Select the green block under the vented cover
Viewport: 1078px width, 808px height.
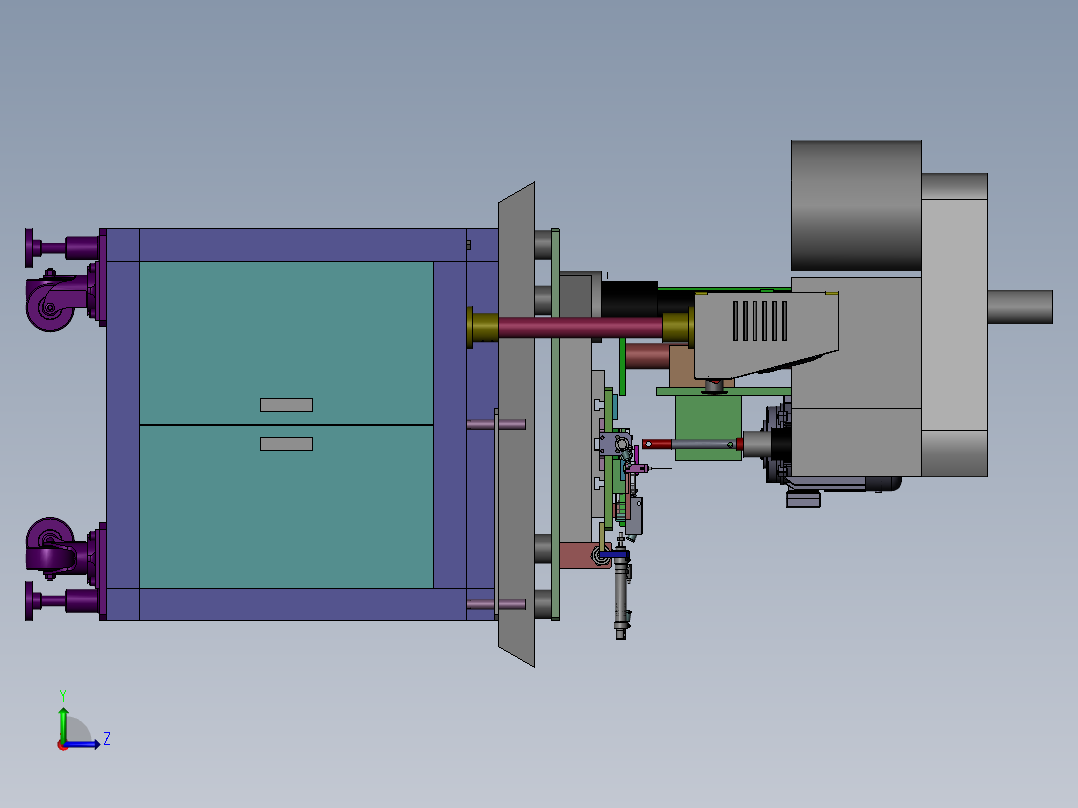point(708,426)
